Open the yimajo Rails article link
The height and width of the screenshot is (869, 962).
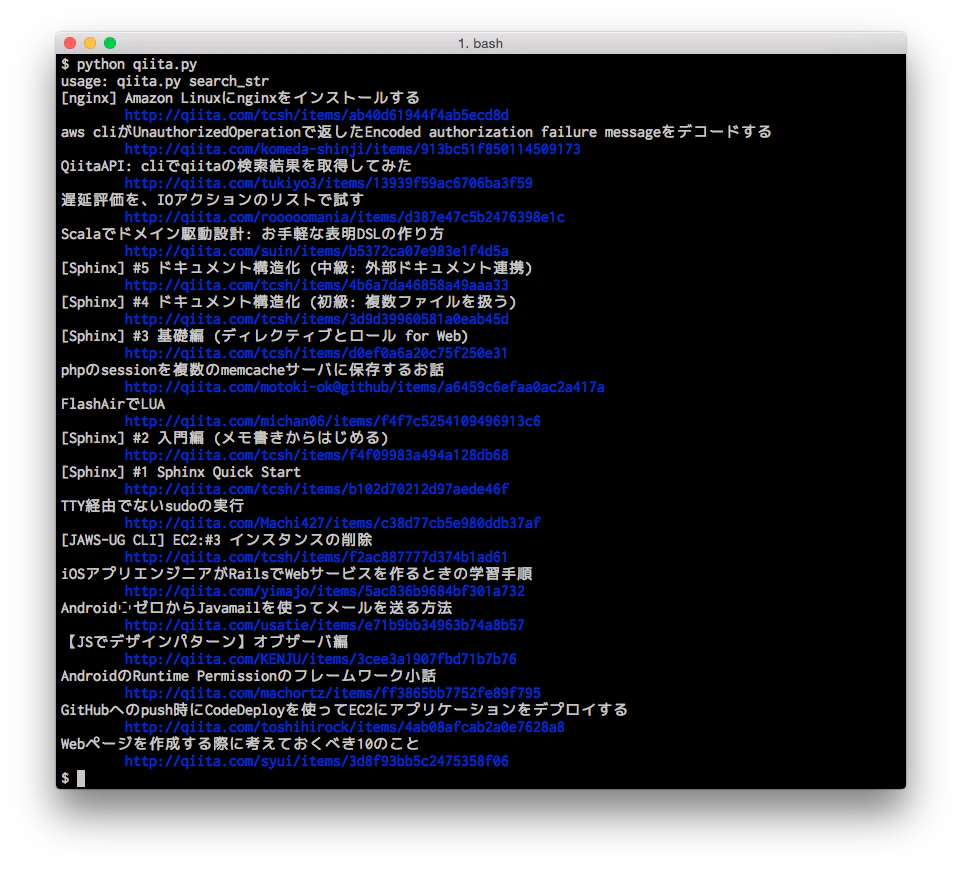pyautogui.click(x=325, y=592)
